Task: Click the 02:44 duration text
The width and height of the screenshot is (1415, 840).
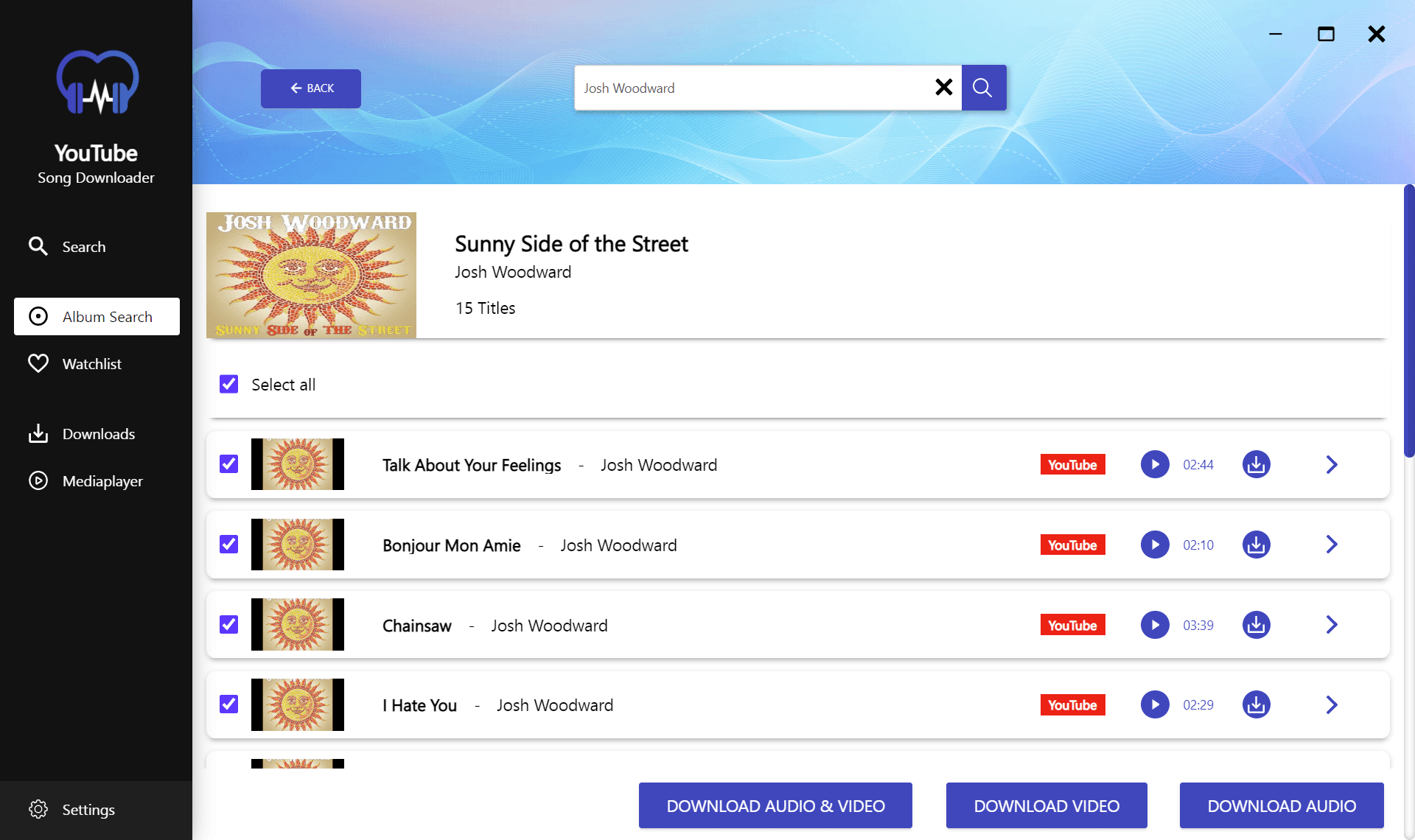Action: click(1198, 465)
